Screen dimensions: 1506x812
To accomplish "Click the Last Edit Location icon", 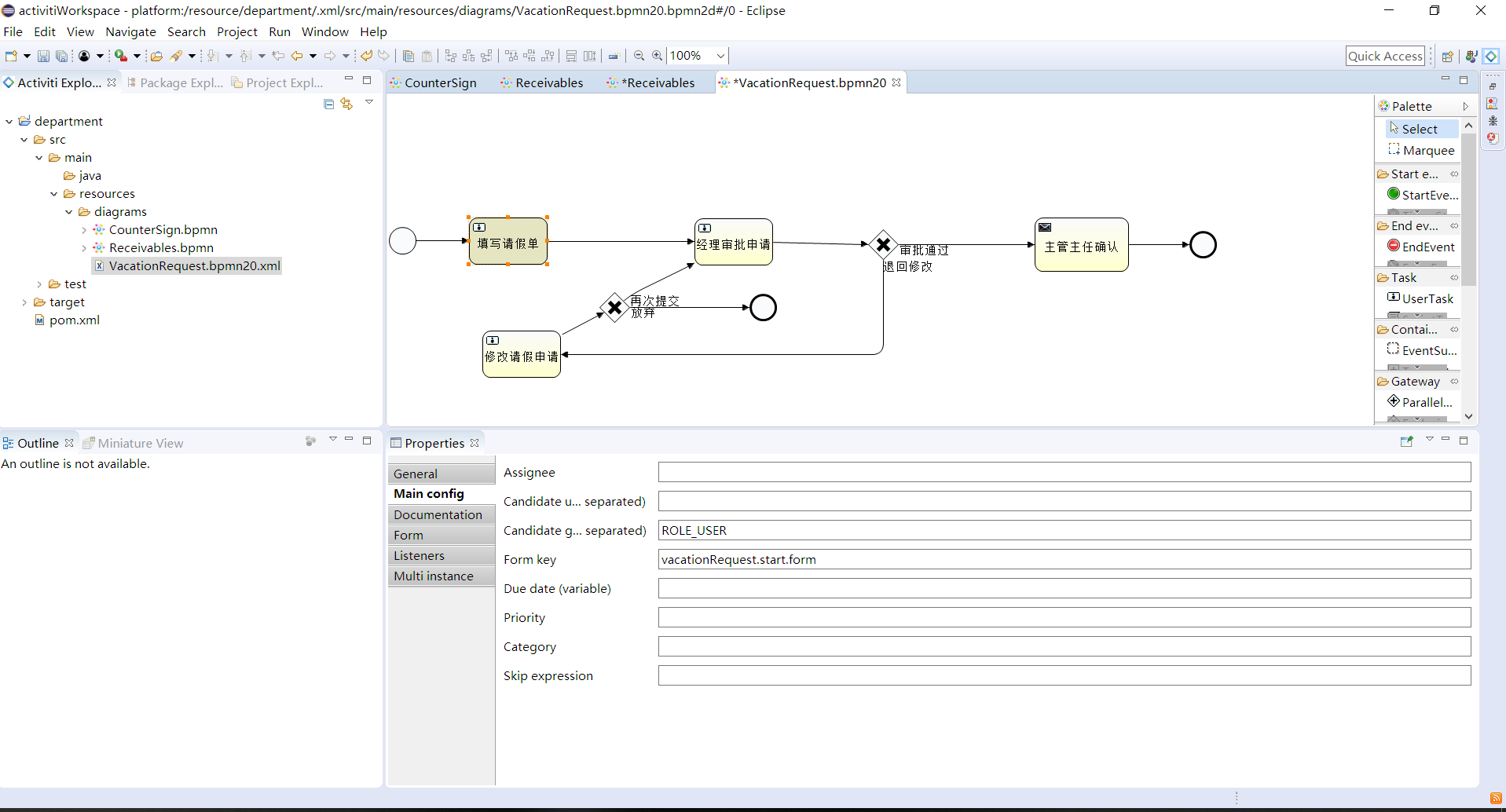I will (x=278, y=56).
